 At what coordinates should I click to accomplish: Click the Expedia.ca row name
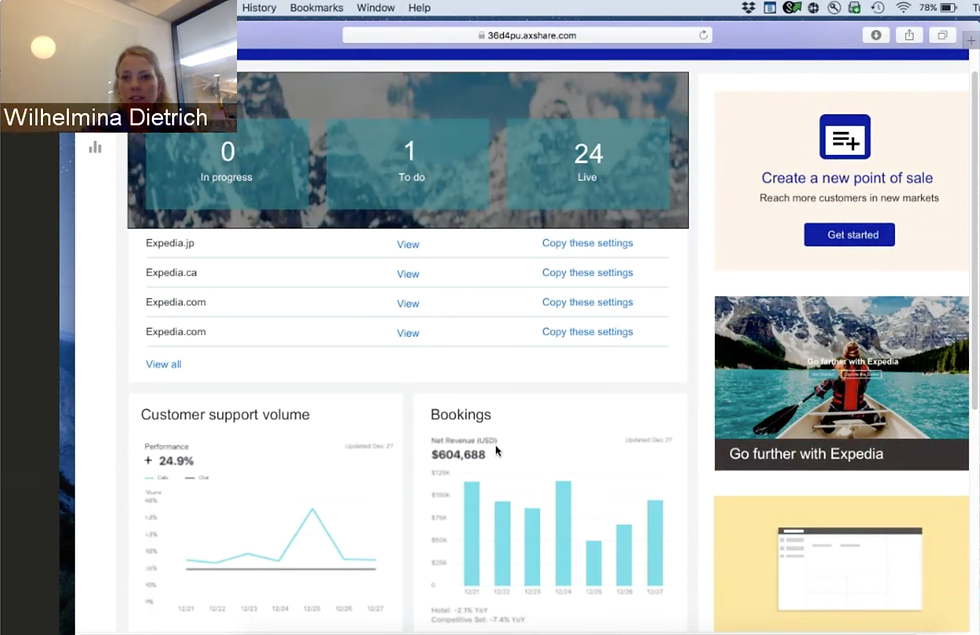(x=171, y=272)
